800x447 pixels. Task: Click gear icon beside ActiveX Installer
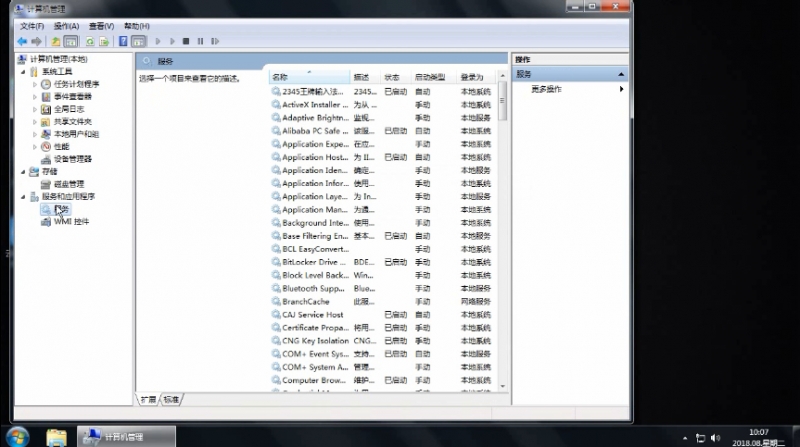[x=276, y=105]
